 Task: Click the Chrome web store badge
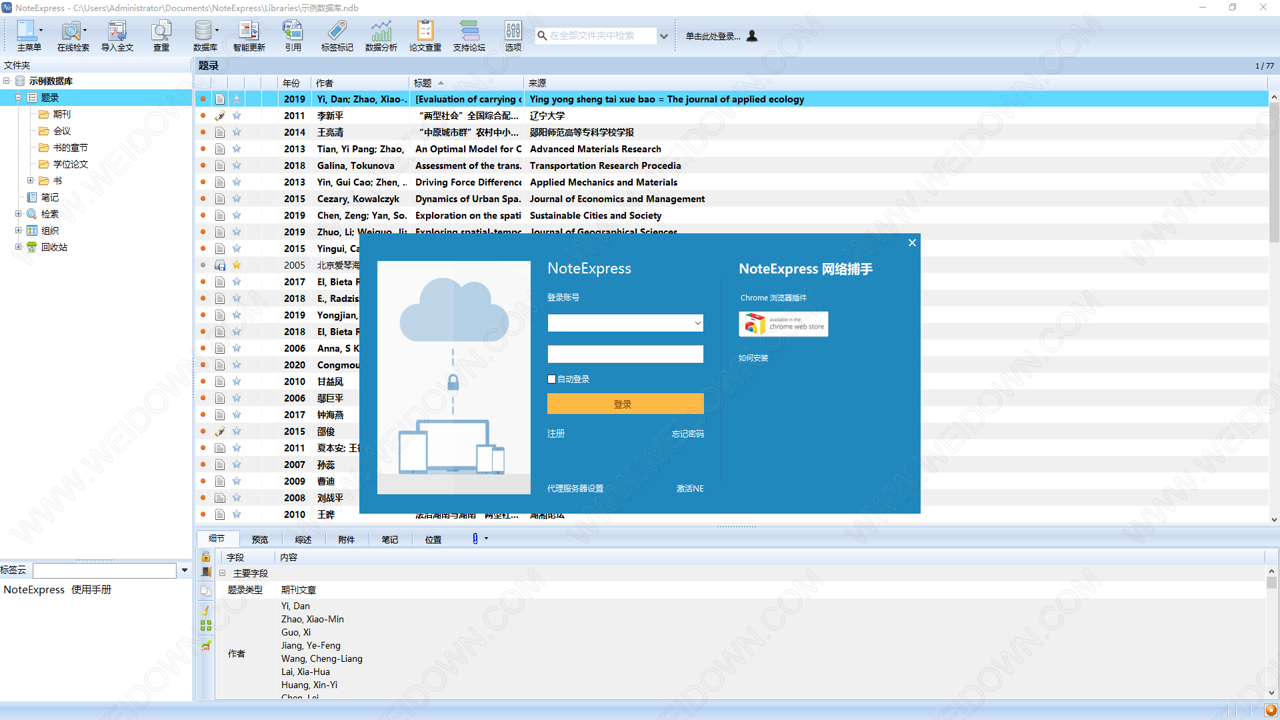pos(783,324)
